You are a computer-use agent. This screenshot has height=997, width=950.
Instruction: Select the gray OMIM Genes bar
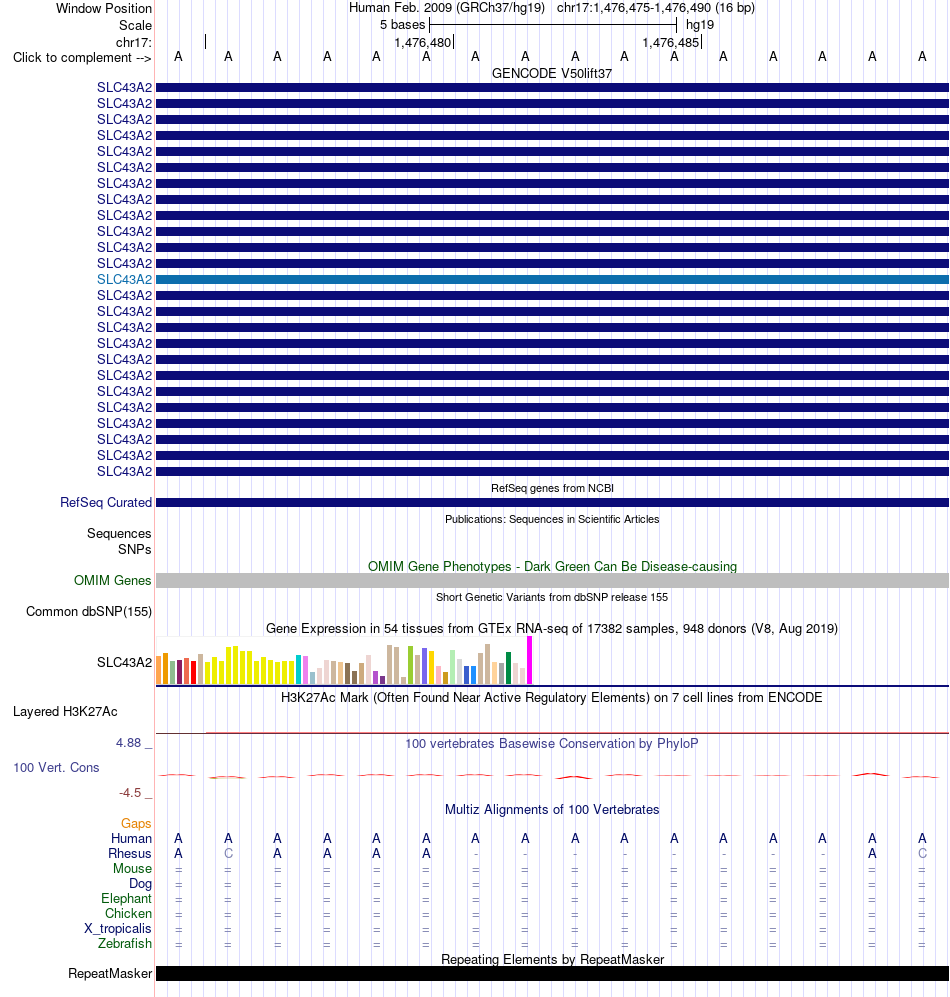(552, 581)
